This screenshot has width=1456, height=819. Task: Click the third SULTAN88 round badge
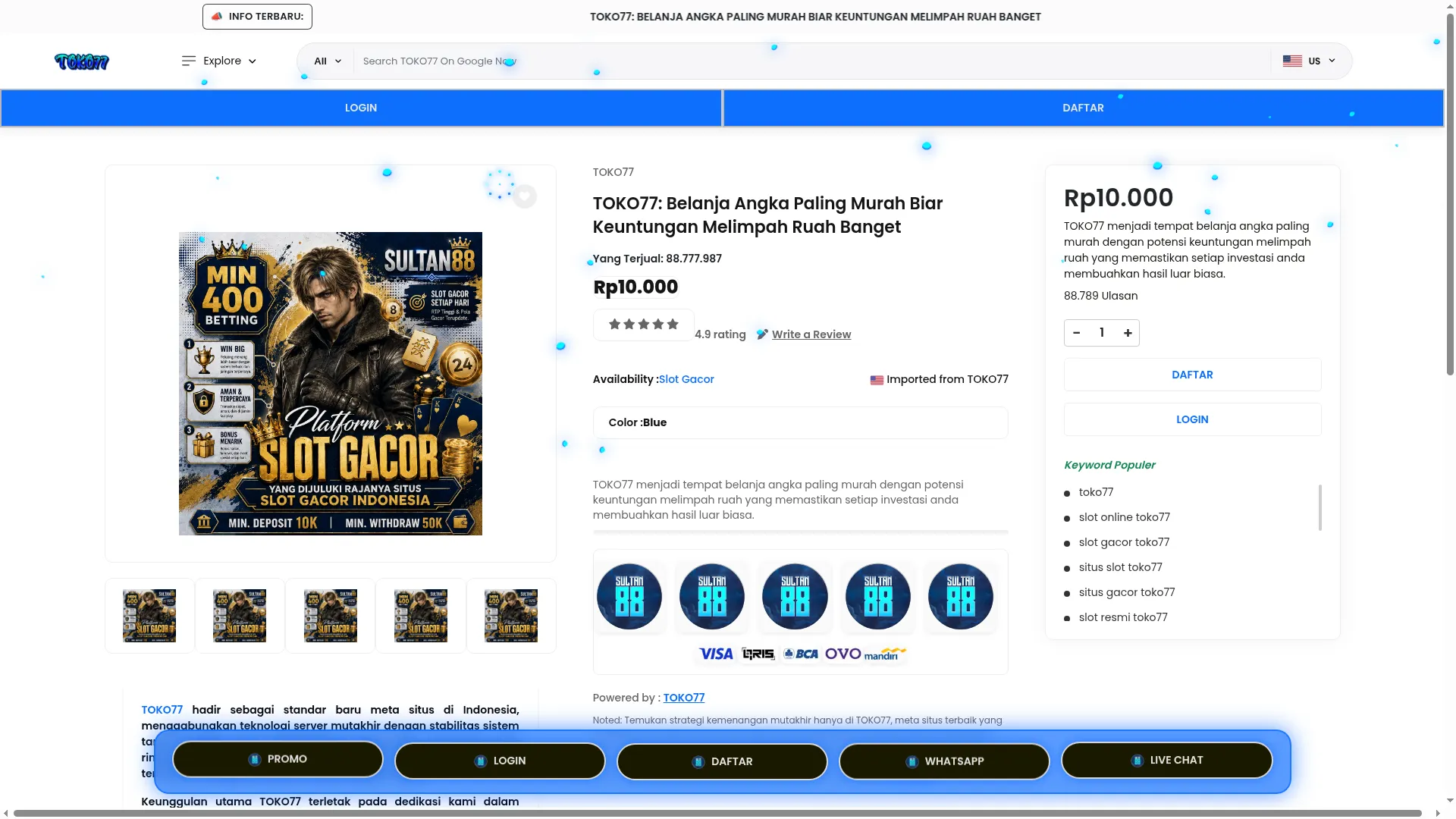pyautogui.click(x=795, y=597)
